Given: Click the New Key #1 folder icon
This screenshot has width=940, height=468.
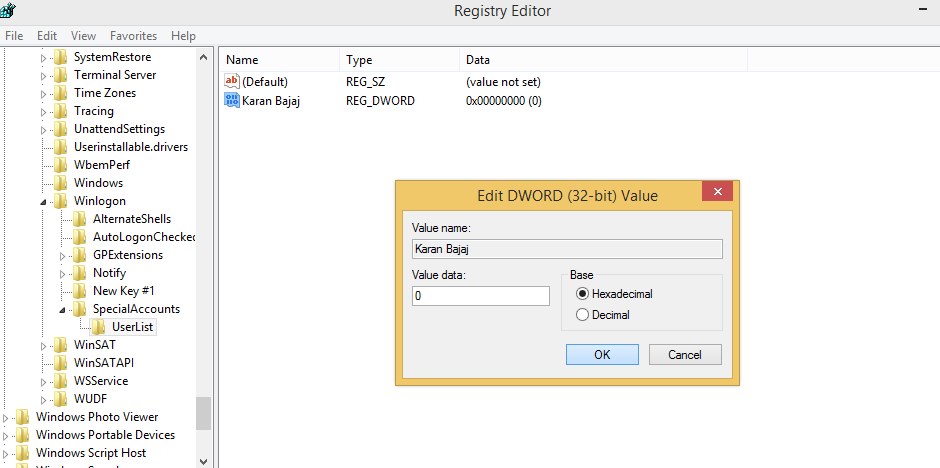Looking at the screenshot, I should [79, 291].
